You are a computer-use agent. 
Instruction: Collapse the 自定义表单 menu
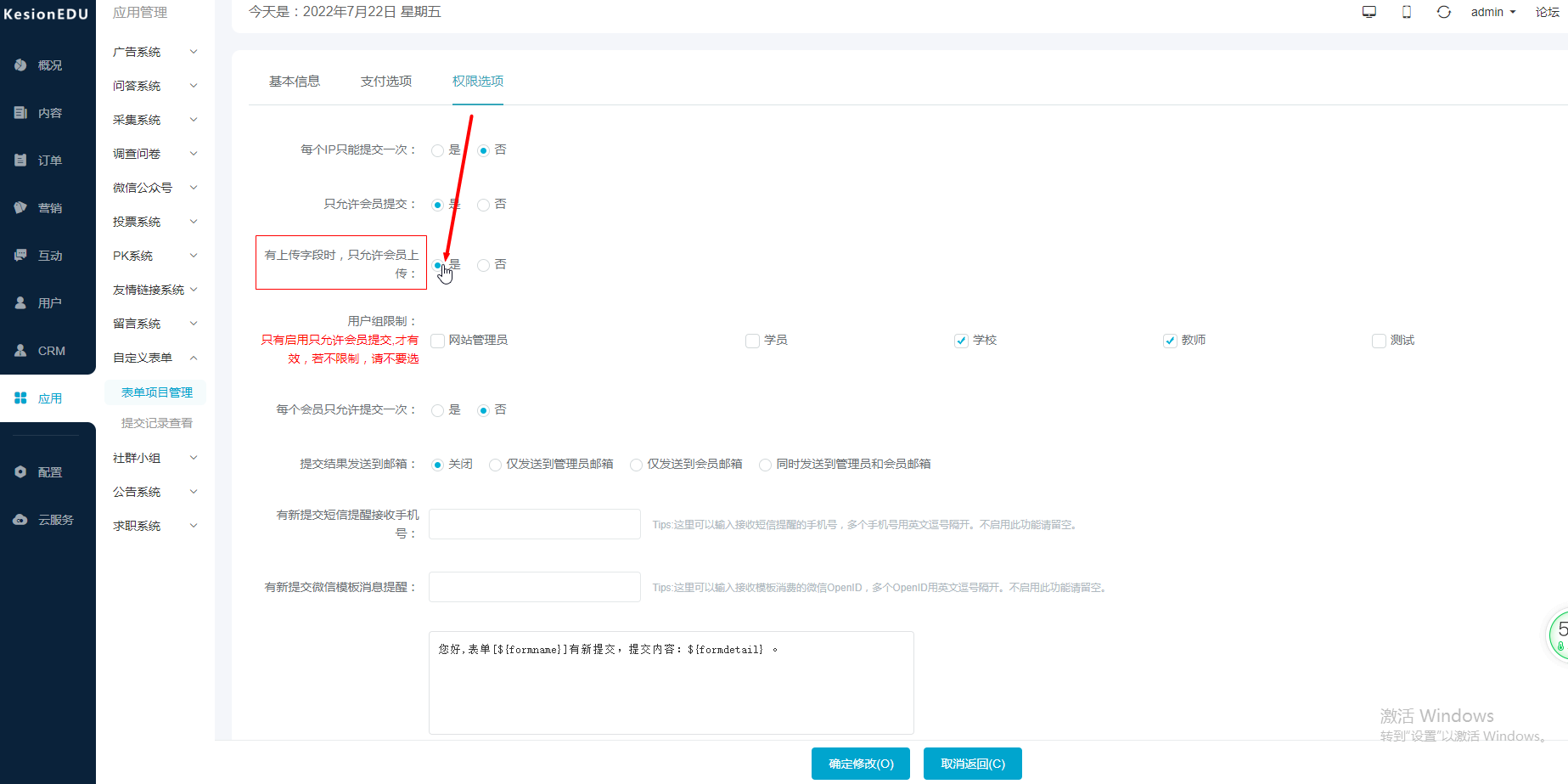155,358
